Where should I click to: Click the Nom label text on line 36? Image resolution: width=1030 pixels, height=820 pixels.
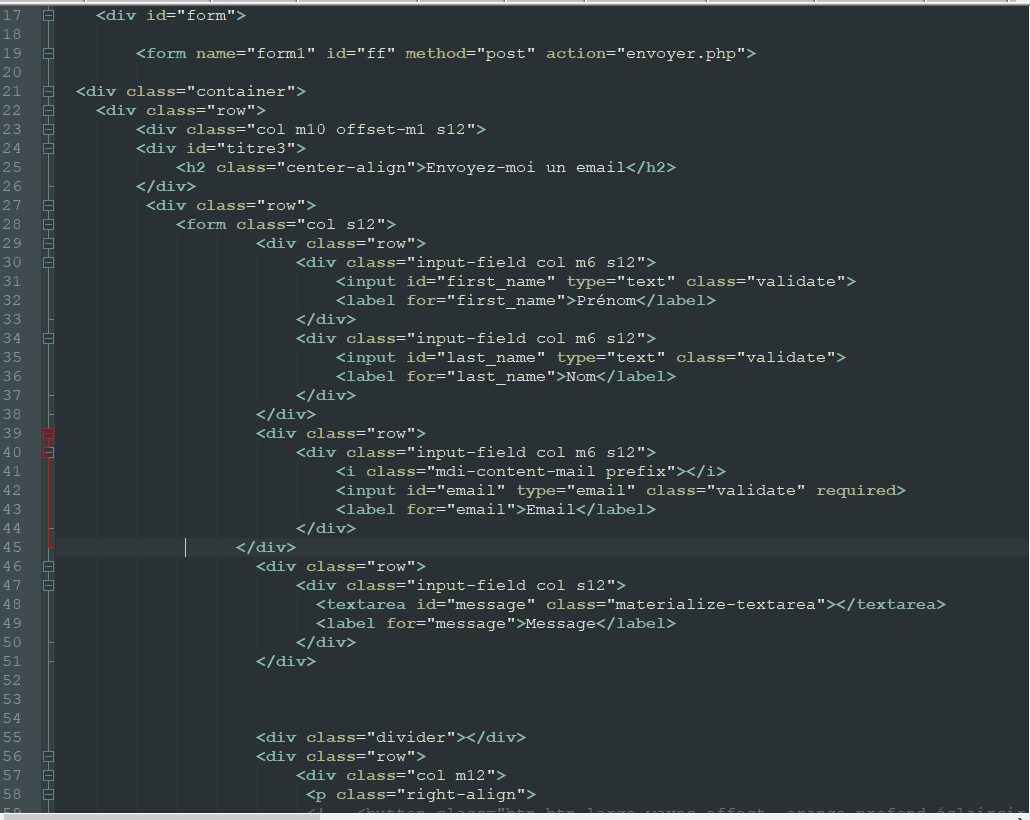581,376
